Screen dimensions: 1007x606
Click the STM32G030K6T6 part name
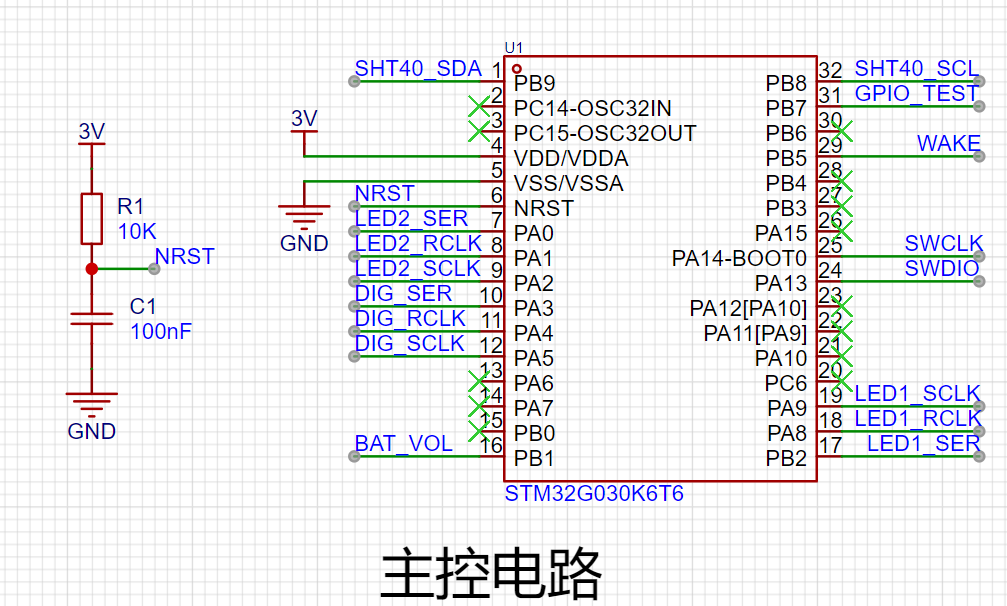click(594, 494)
